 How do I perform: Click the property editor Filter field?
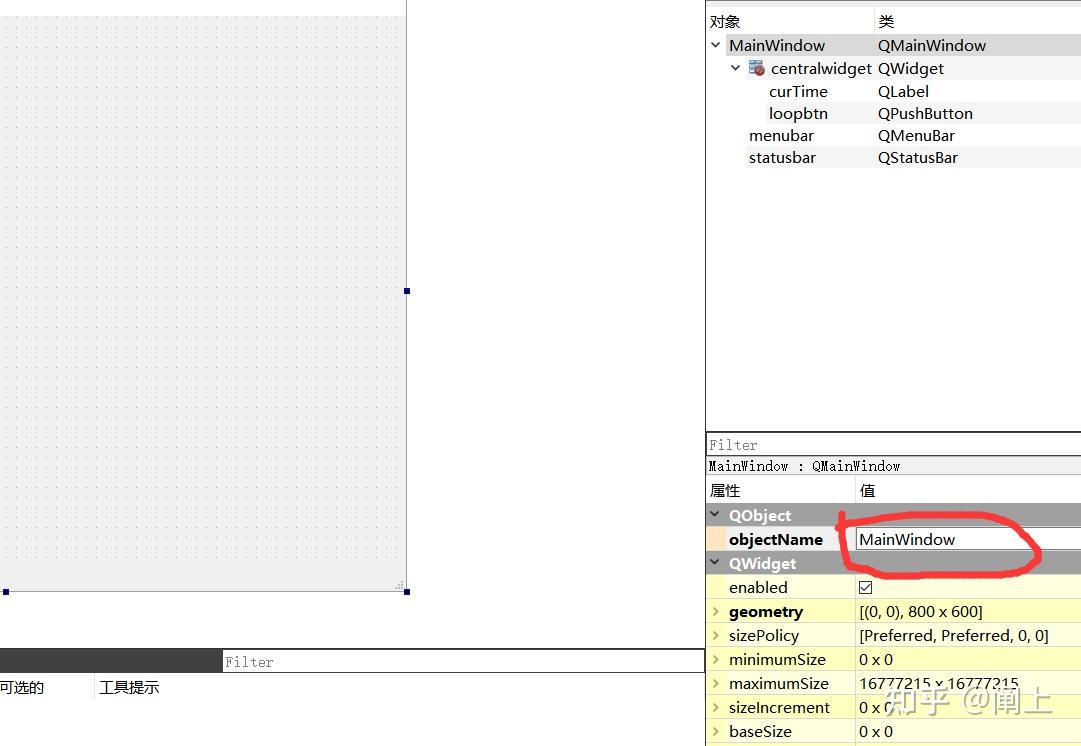point(890,444)
